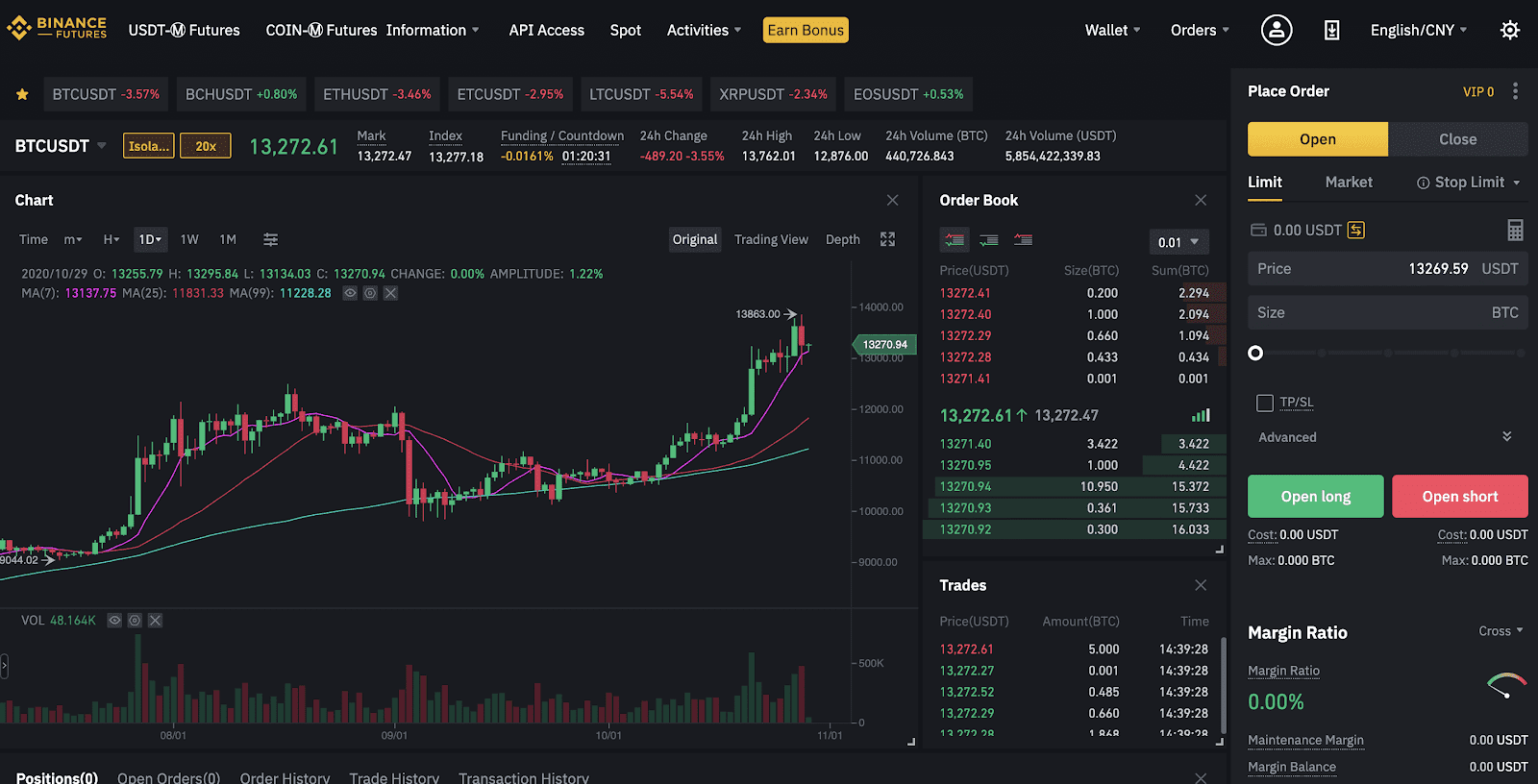Click the favorites star icon
Image resolution: width=1538 pixels, height=784 pixels.
tap(22, 94)
